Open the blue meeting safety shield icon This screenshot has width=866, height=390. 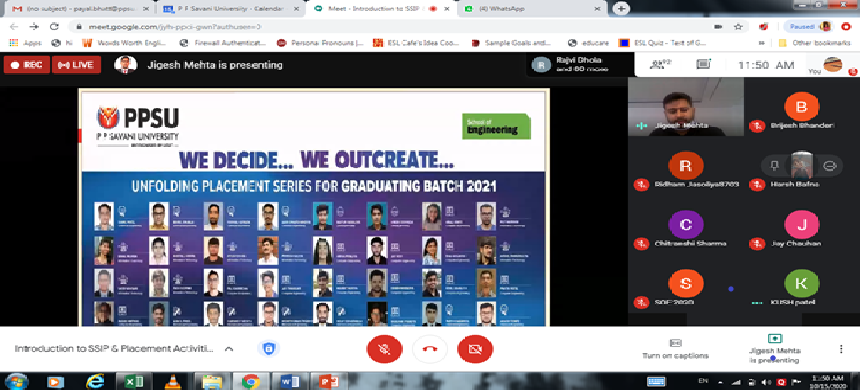pyautogui.click(x=268, y=349)
